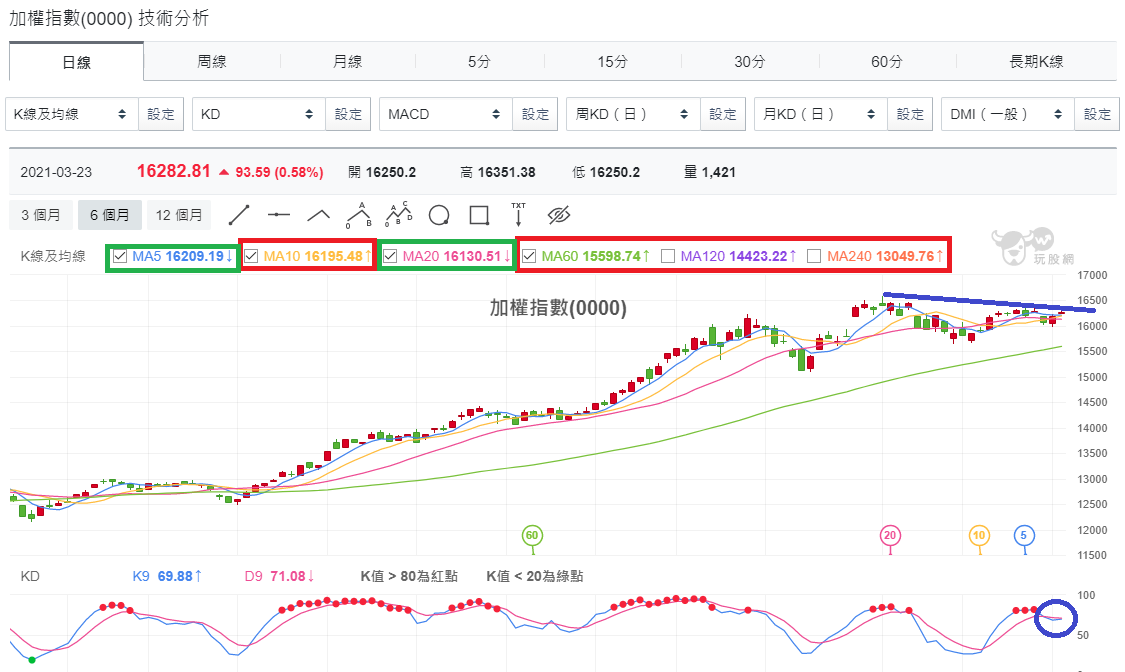Screen dimensions: 1125x672
Task: Click the K9 69.88 value
Action: click(x=167, y=577)
